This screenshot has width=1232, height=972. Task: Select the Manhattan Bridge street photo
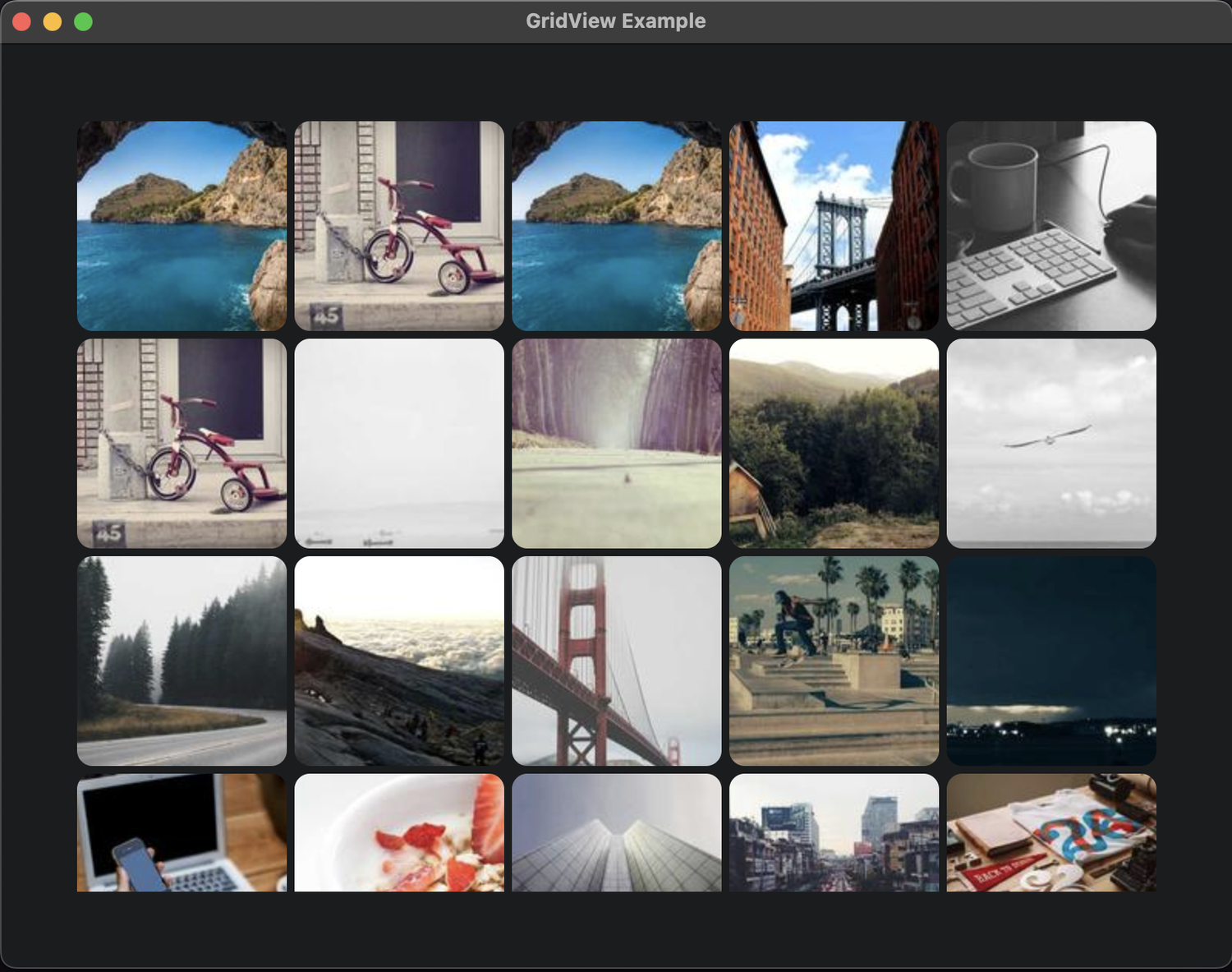pyautogui.click(x=833, y=226)
